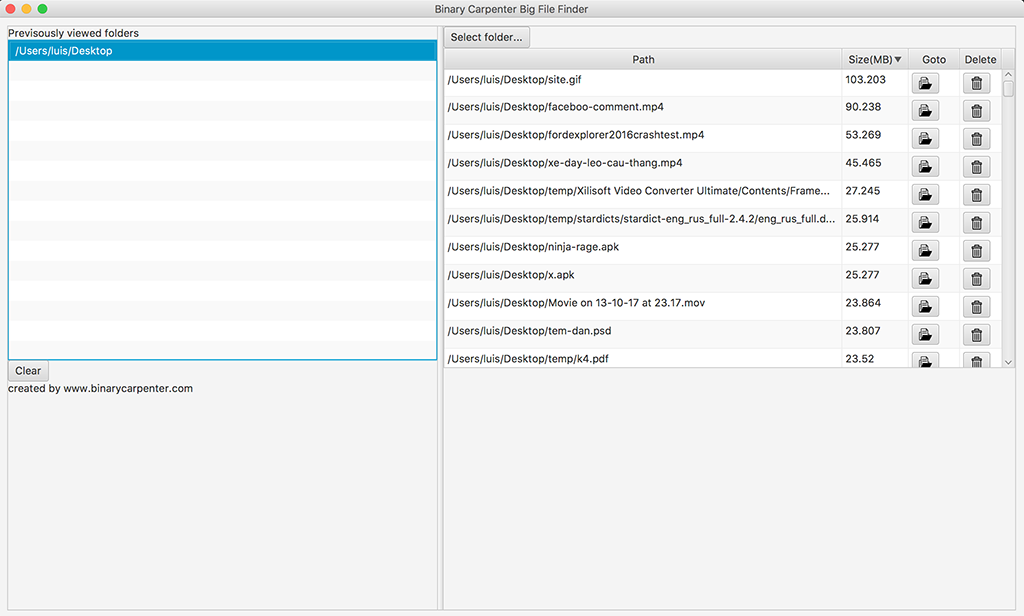Sort by Path column header
The width and height of the screenshot is (1024, 616).
coord(643,59)
